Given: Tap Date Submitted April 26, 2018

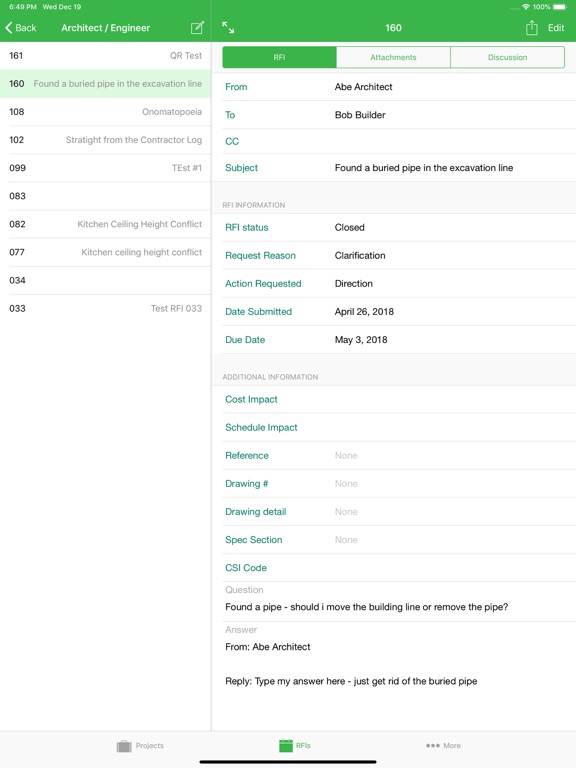Looking at the screenshot, I should click(394, 312).
